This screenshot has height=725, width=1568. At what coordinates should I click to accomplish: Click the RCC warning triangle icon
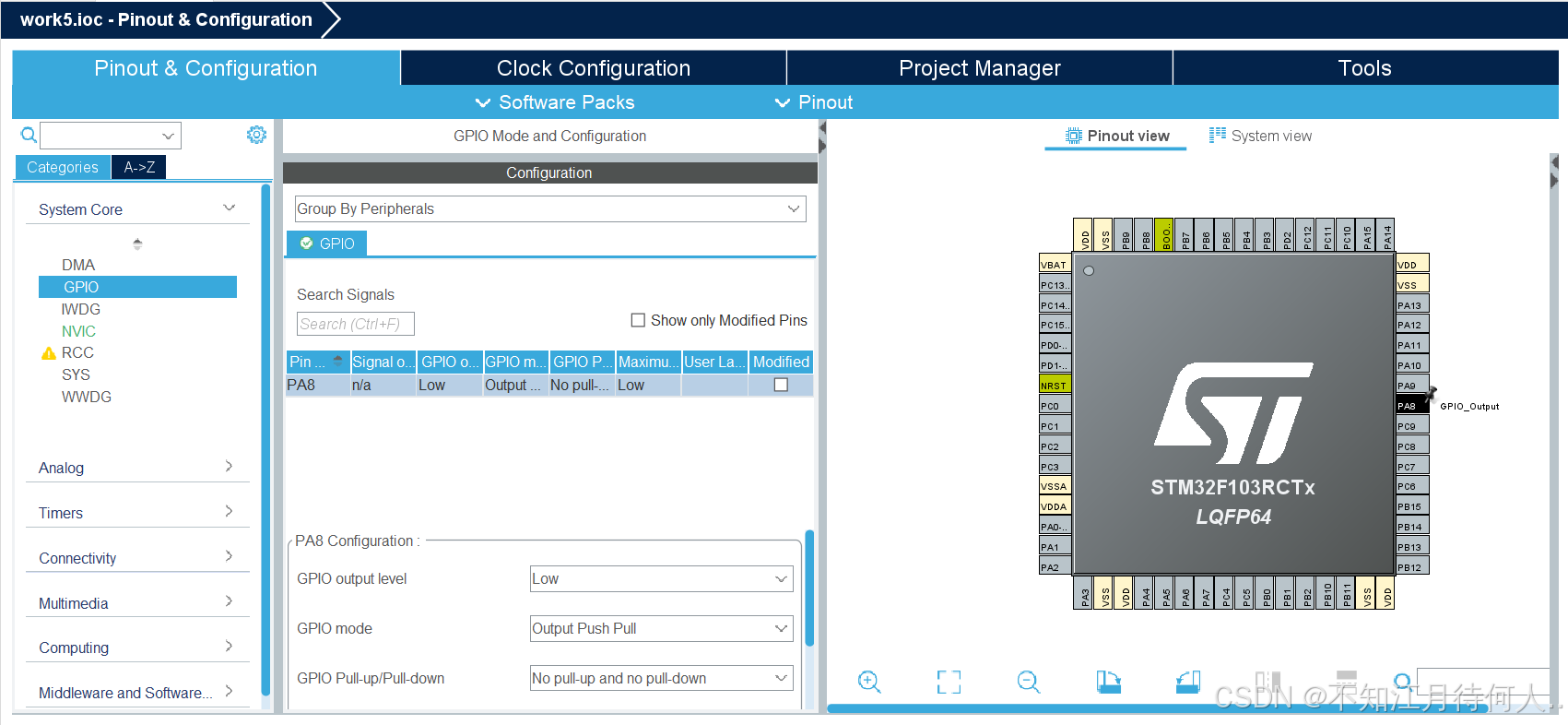(x=49, y=353)
